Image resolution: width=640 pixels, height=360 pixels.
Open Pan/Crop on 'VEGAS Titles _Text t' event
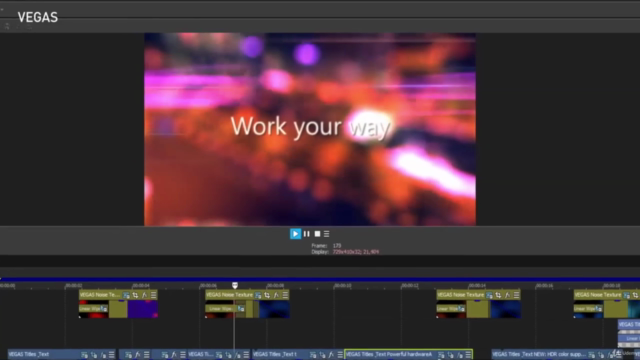pos(322,355)
